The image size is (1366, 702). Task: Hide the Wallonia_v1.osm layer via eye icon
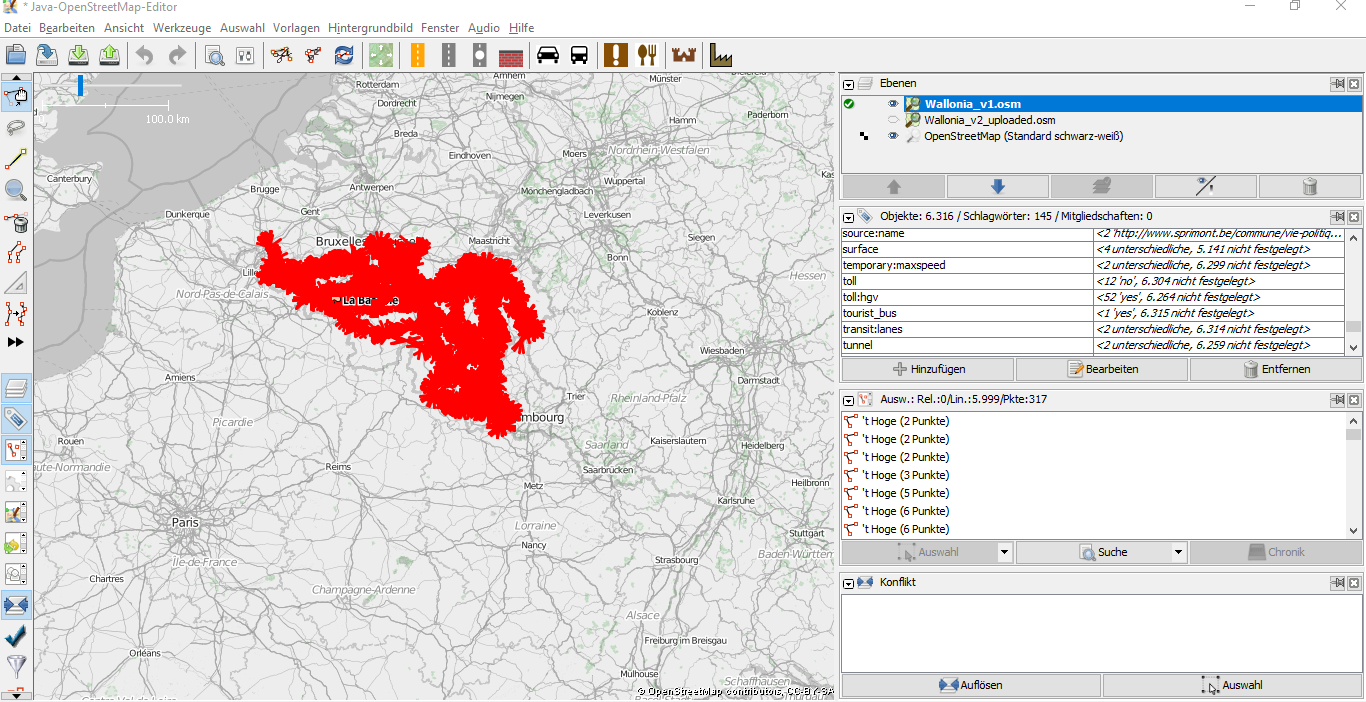coord(893,104)
